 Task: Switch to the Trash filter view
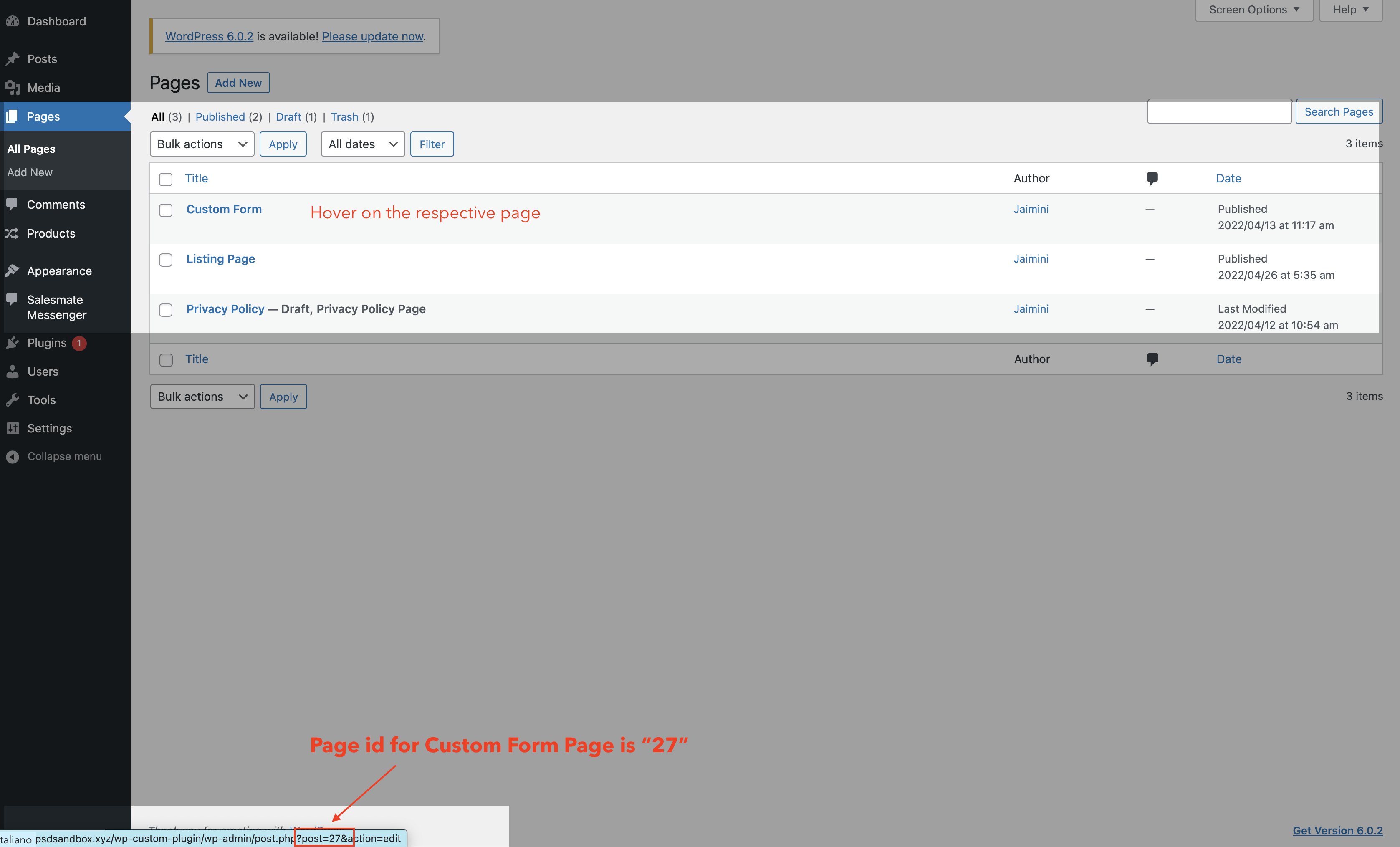344,117
